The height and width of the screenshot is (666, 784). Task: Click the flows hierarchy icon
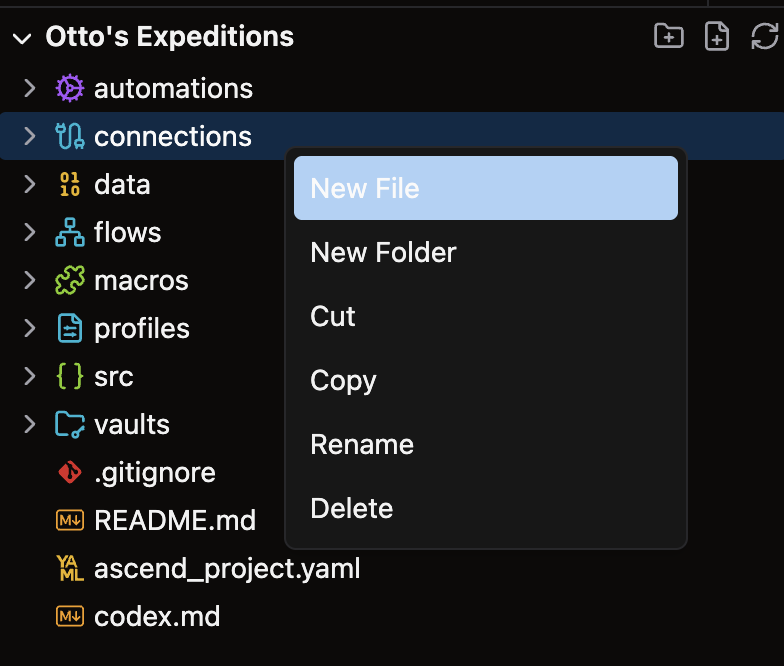(69, 233)
